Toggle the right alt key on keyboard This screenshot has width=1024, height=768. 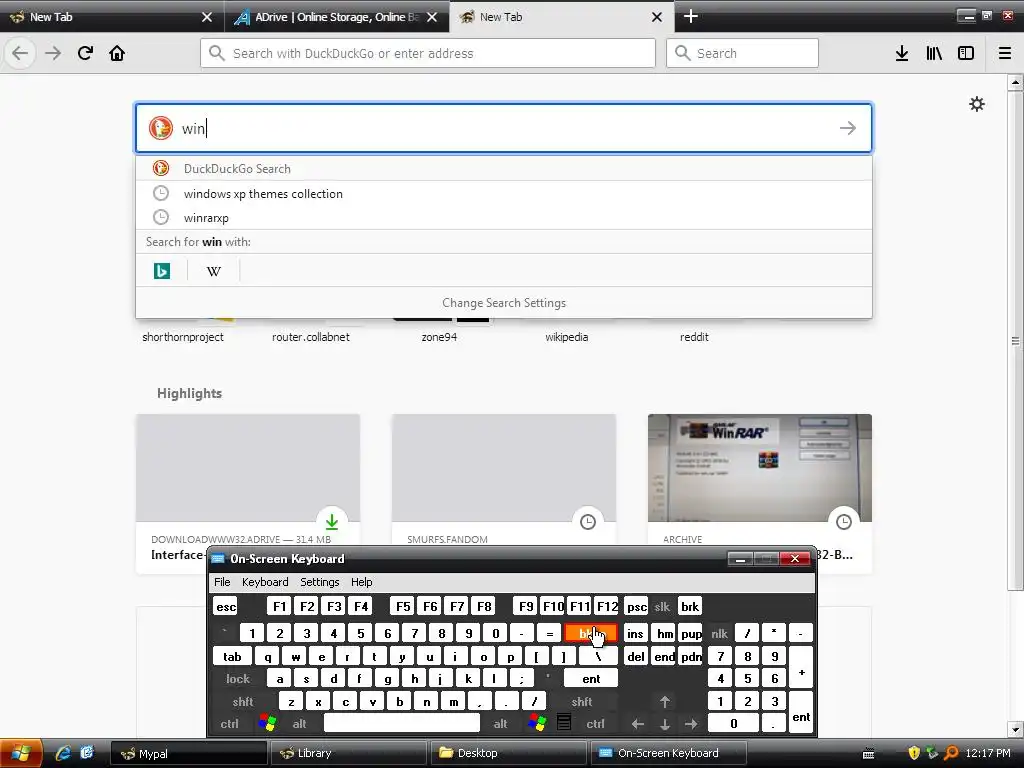pos(500,724)
